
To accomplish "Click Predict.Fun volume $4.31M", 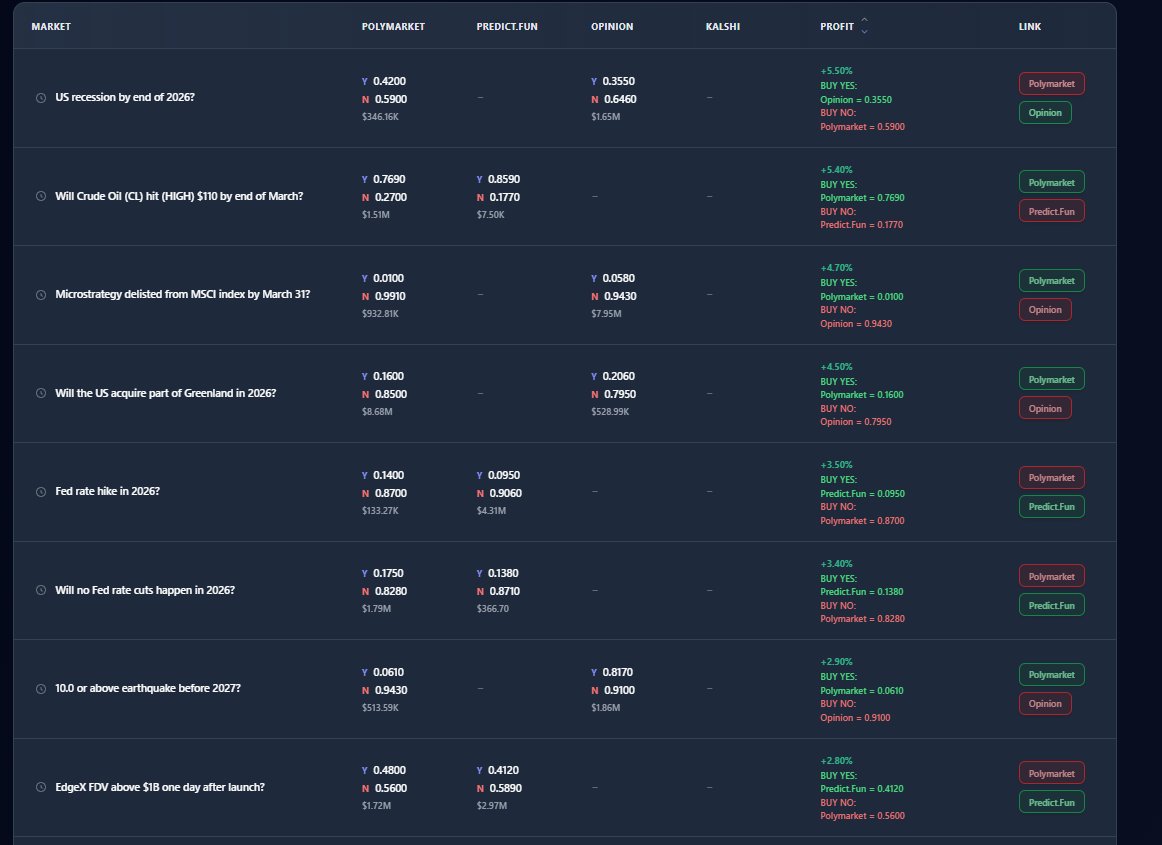I will (491, 511).
